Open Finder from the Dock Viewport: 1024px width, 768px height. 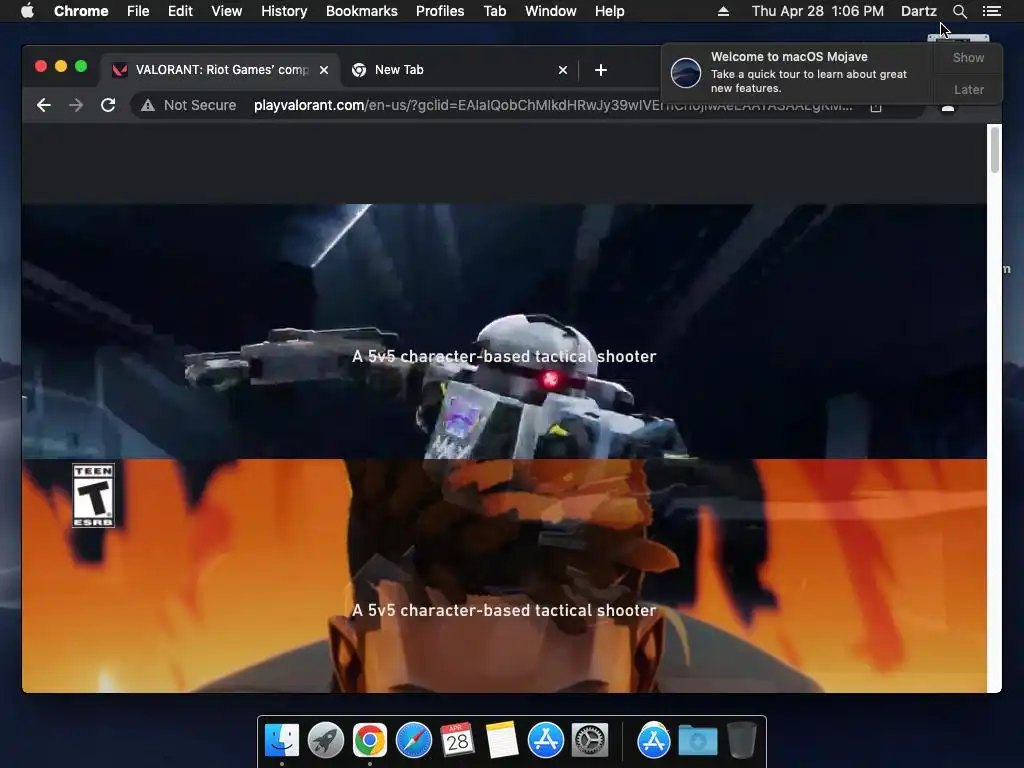point(282,740)
